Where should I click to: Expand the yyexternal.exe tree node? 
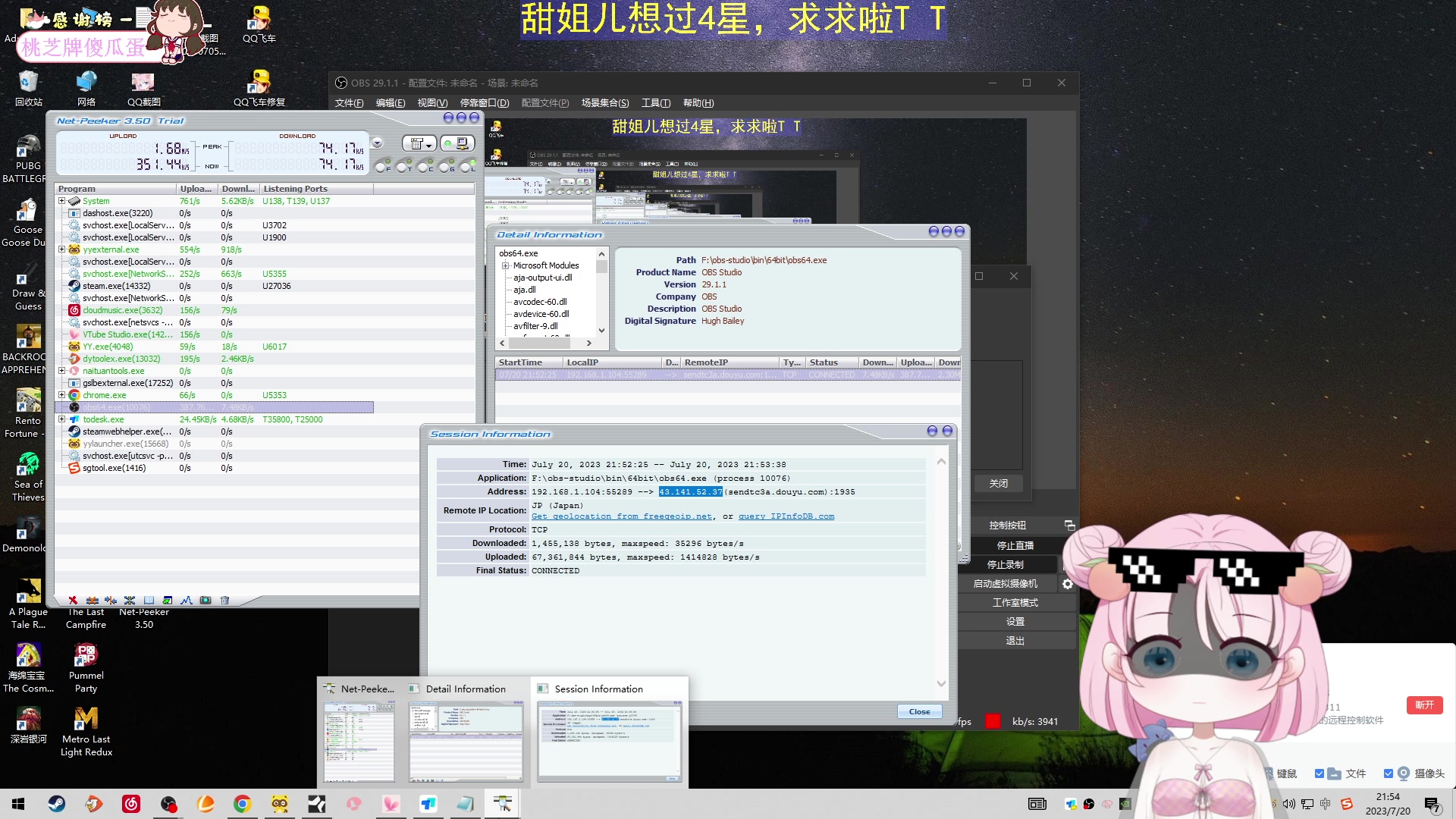[61, 249]
